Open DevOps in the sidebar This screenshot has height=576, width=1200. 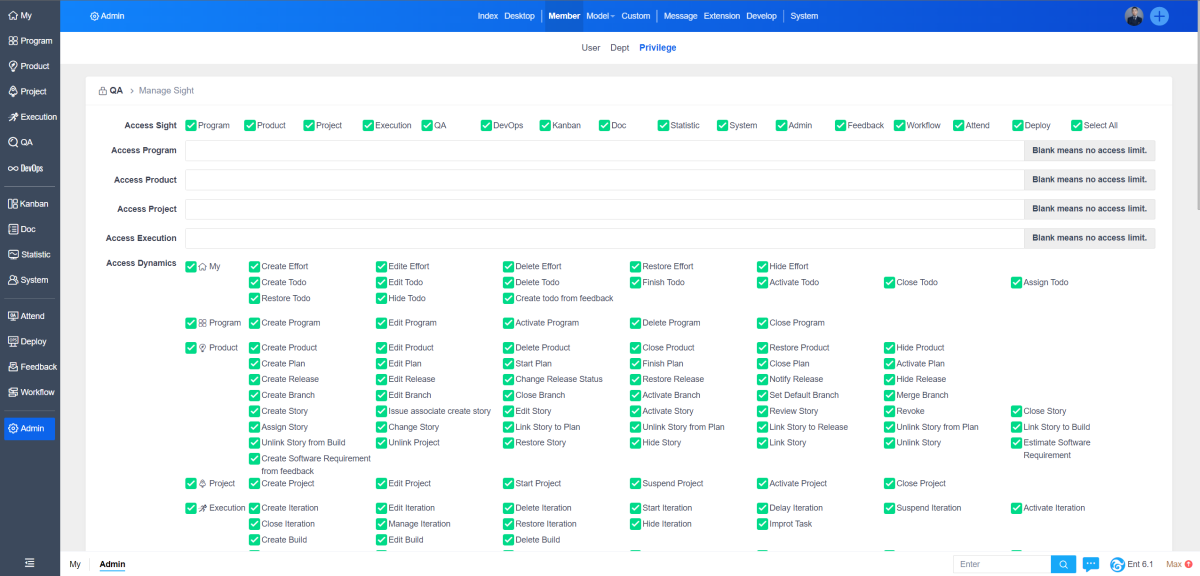29,168
